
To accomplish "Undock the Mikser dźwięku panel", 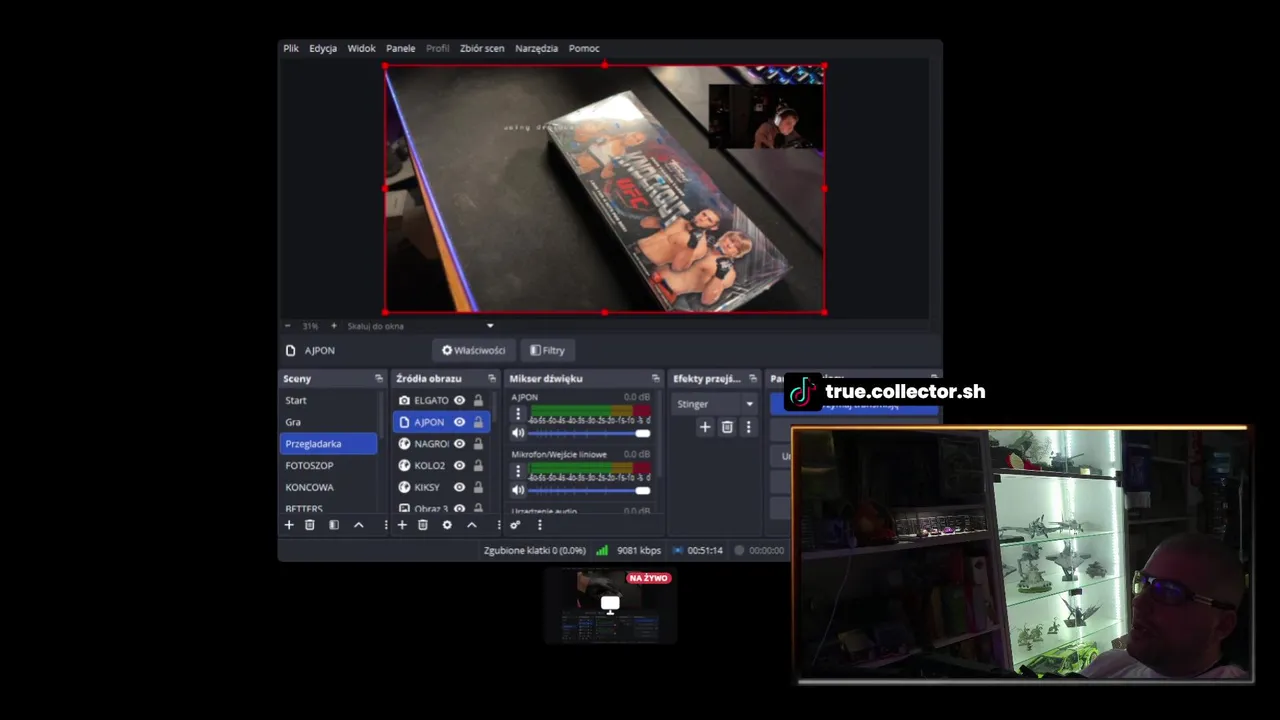I will point(655,379).
